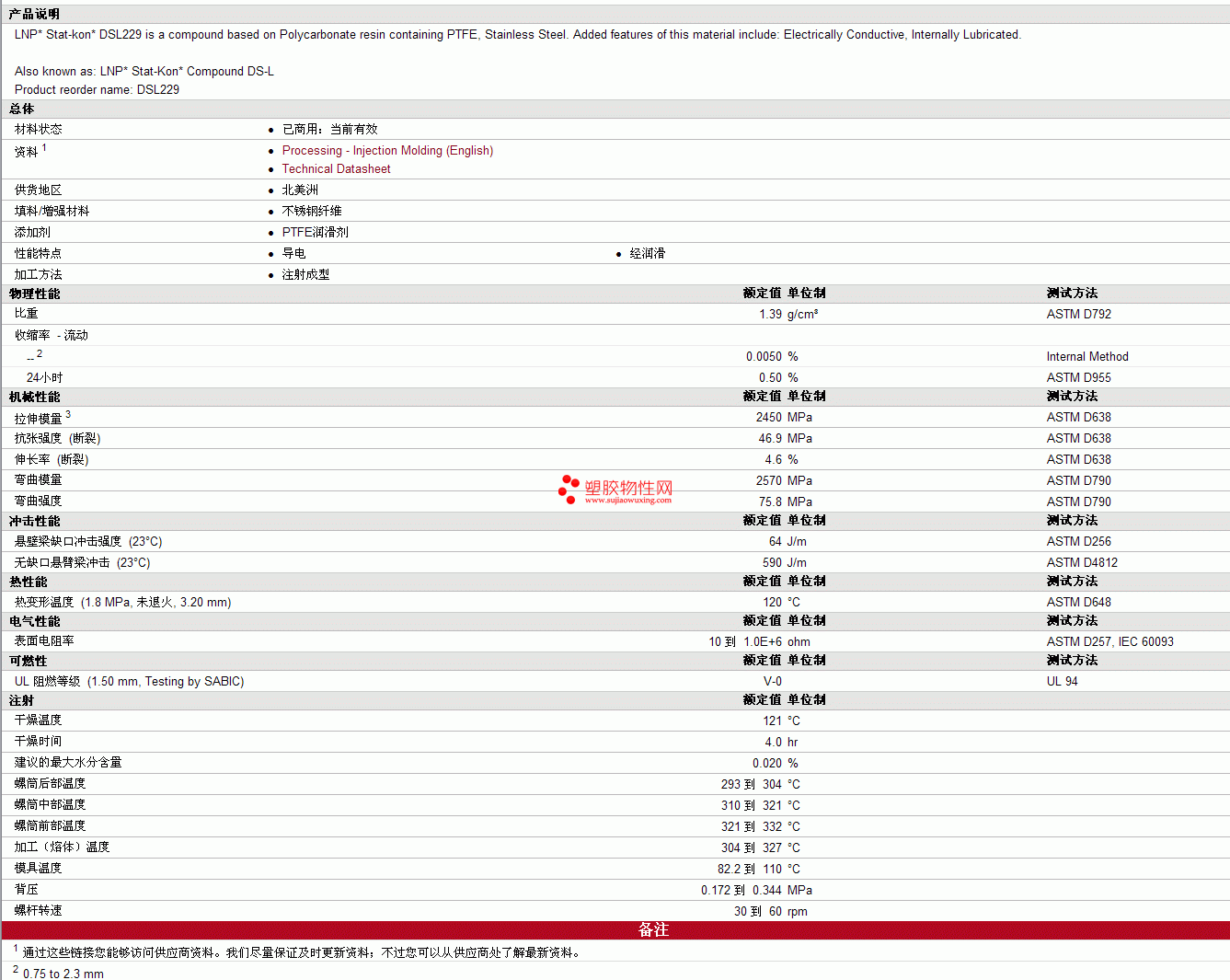Click the 物理性能 section header

(x=34, y=294)
